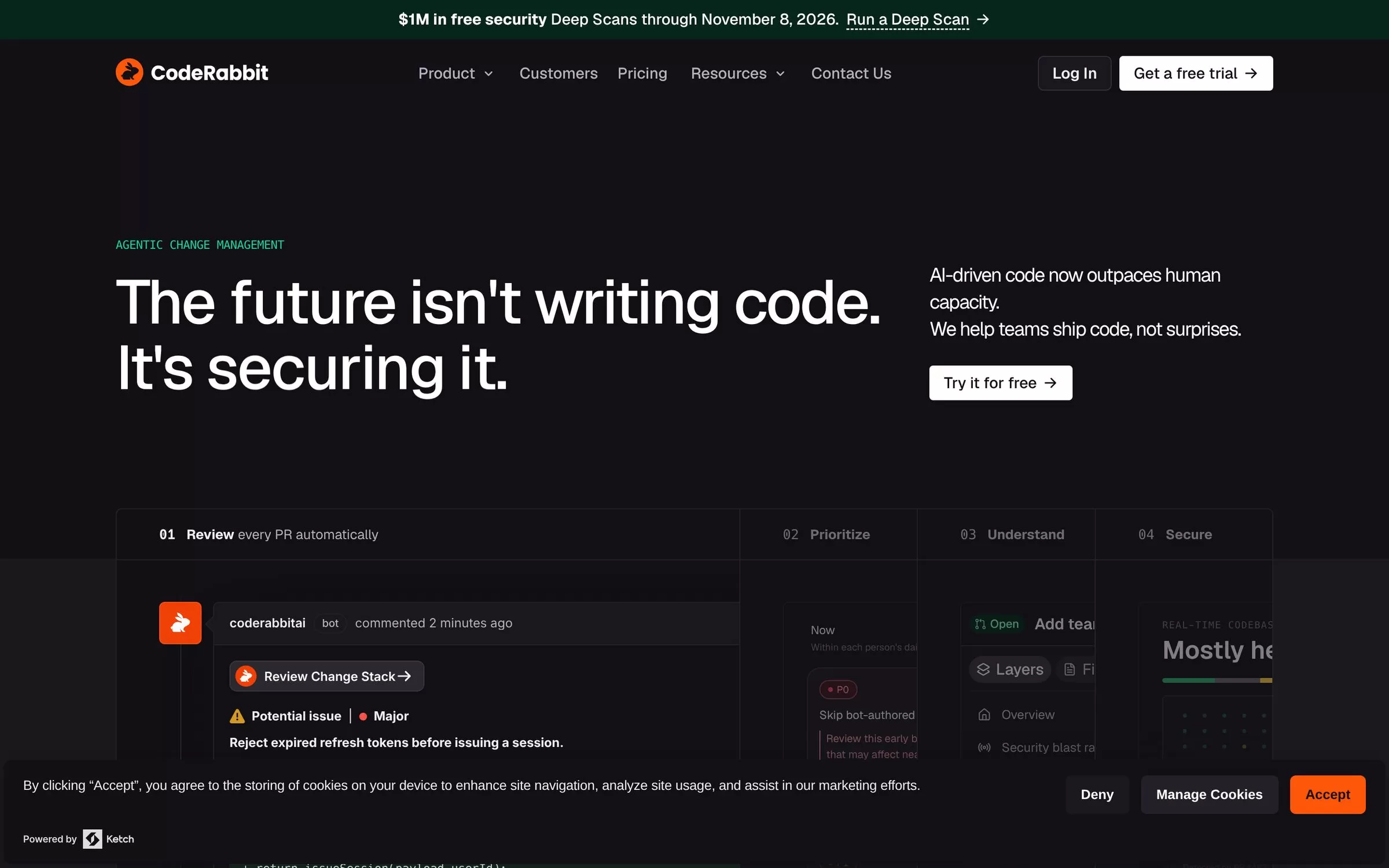Click 'commented 2 minutes ago' timestamp
This screenshot has height=868, width=1389.
(x=433, y=623)
